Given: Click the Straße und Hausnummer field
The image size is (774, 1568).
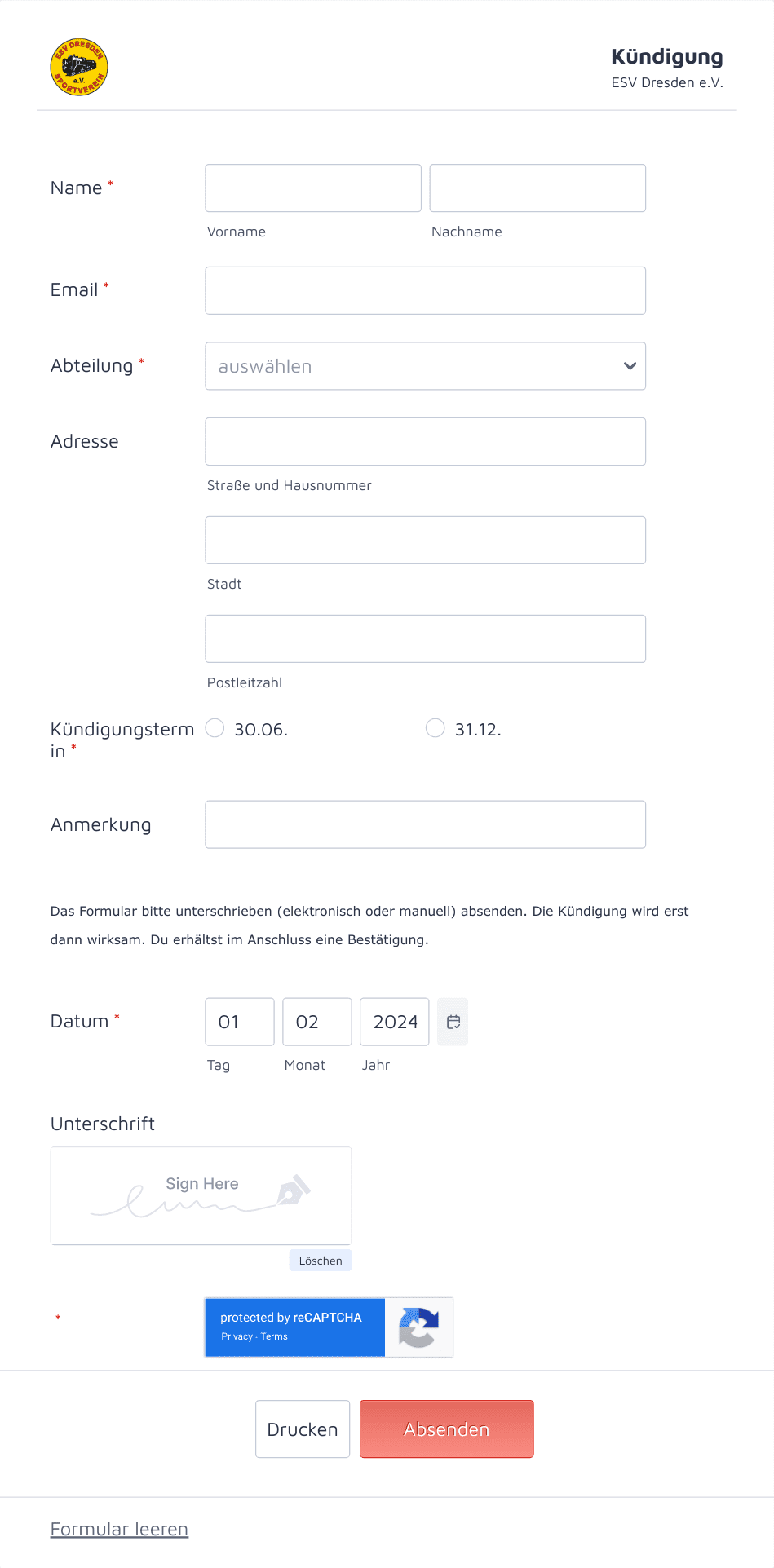Looking at the screenshot, I should [x=426, y=442].
